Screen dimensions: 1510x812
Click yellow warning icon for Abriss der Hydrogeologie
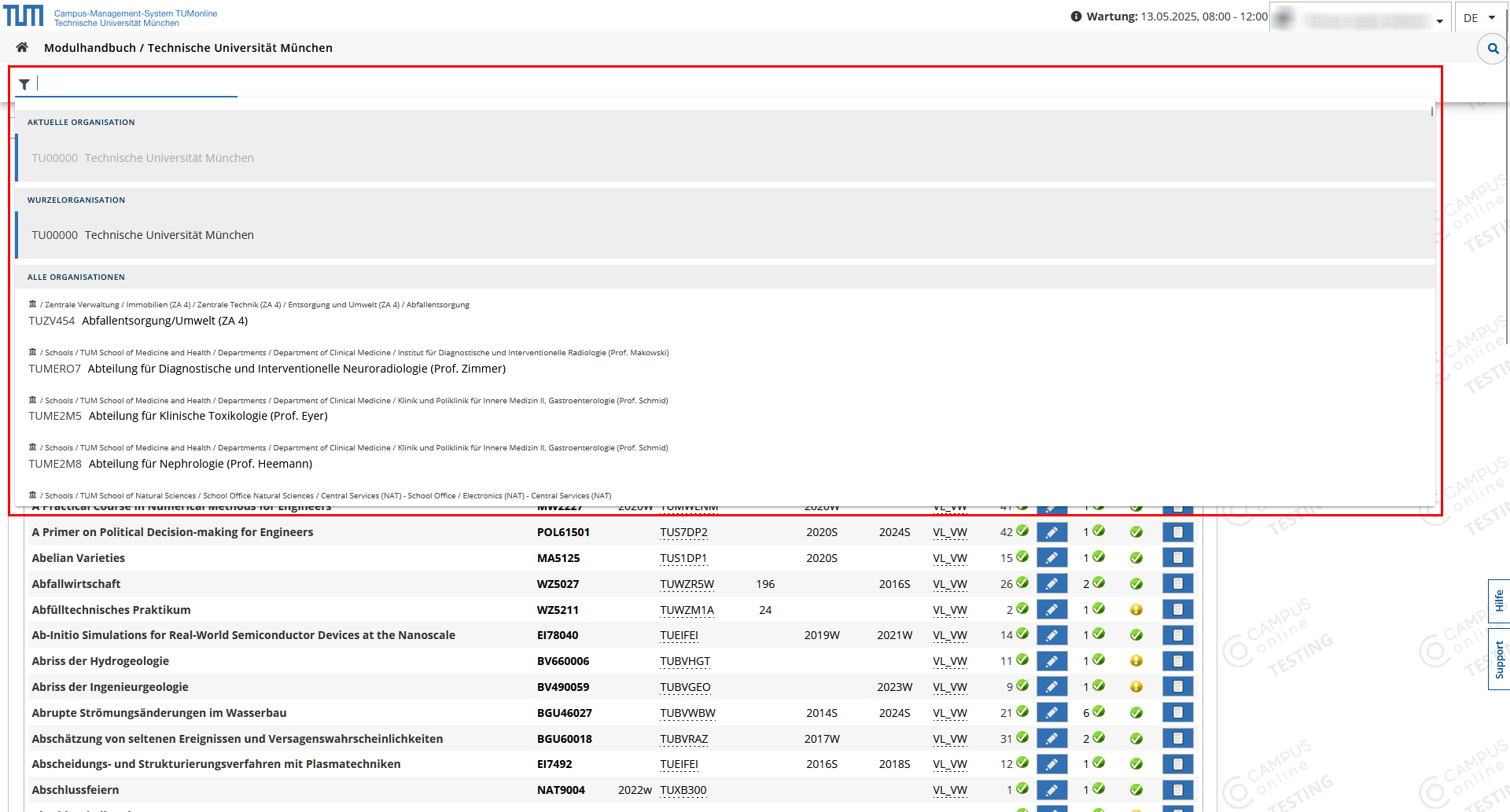(1136, 661)
